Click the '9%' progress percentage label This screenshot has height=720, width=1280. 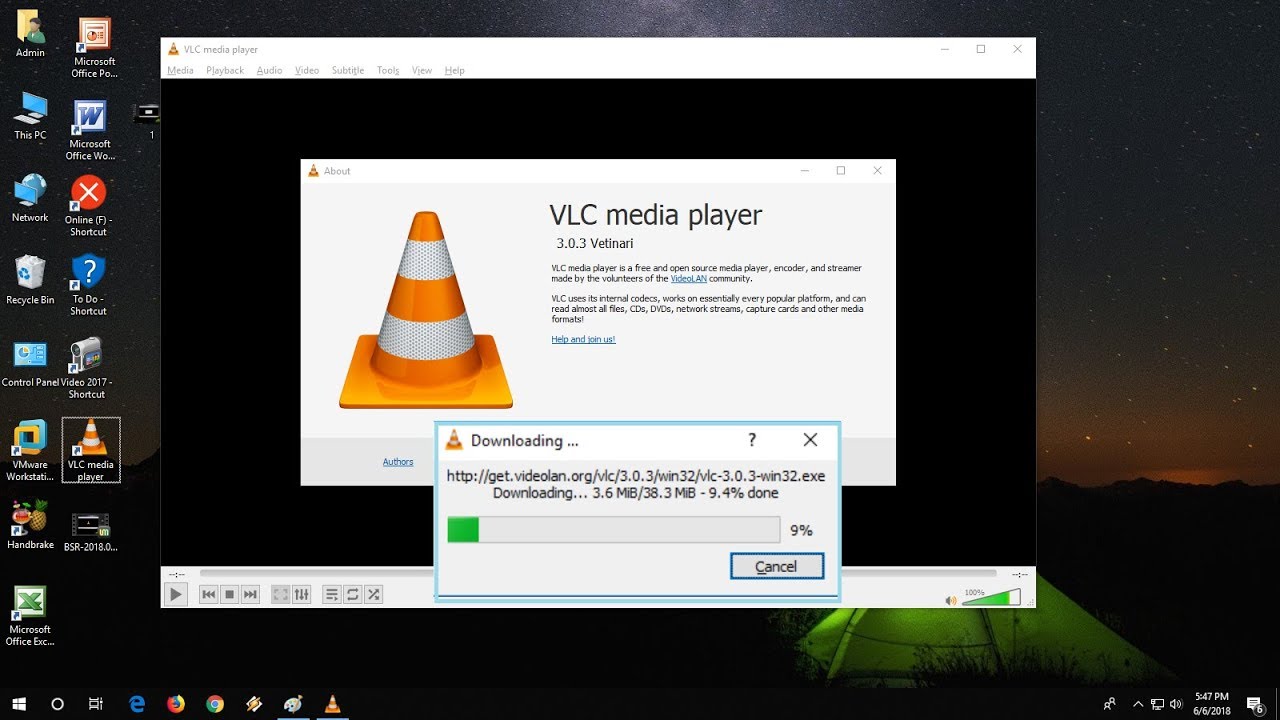point(801,531)
